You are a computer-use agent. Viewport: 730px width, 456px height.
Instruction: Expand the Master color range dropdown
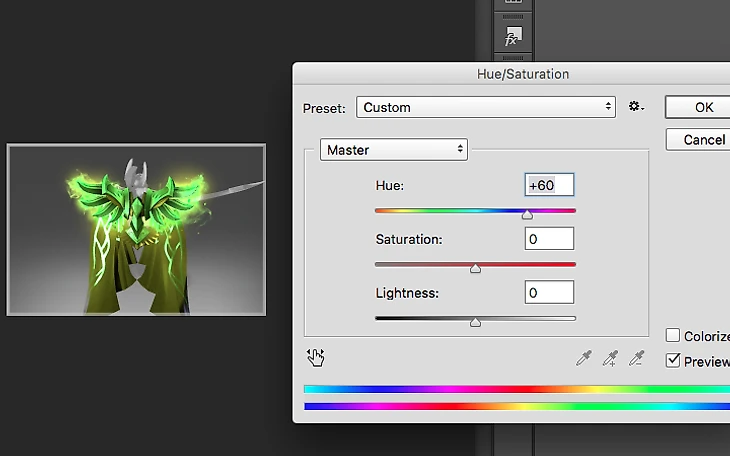point(393,150)
